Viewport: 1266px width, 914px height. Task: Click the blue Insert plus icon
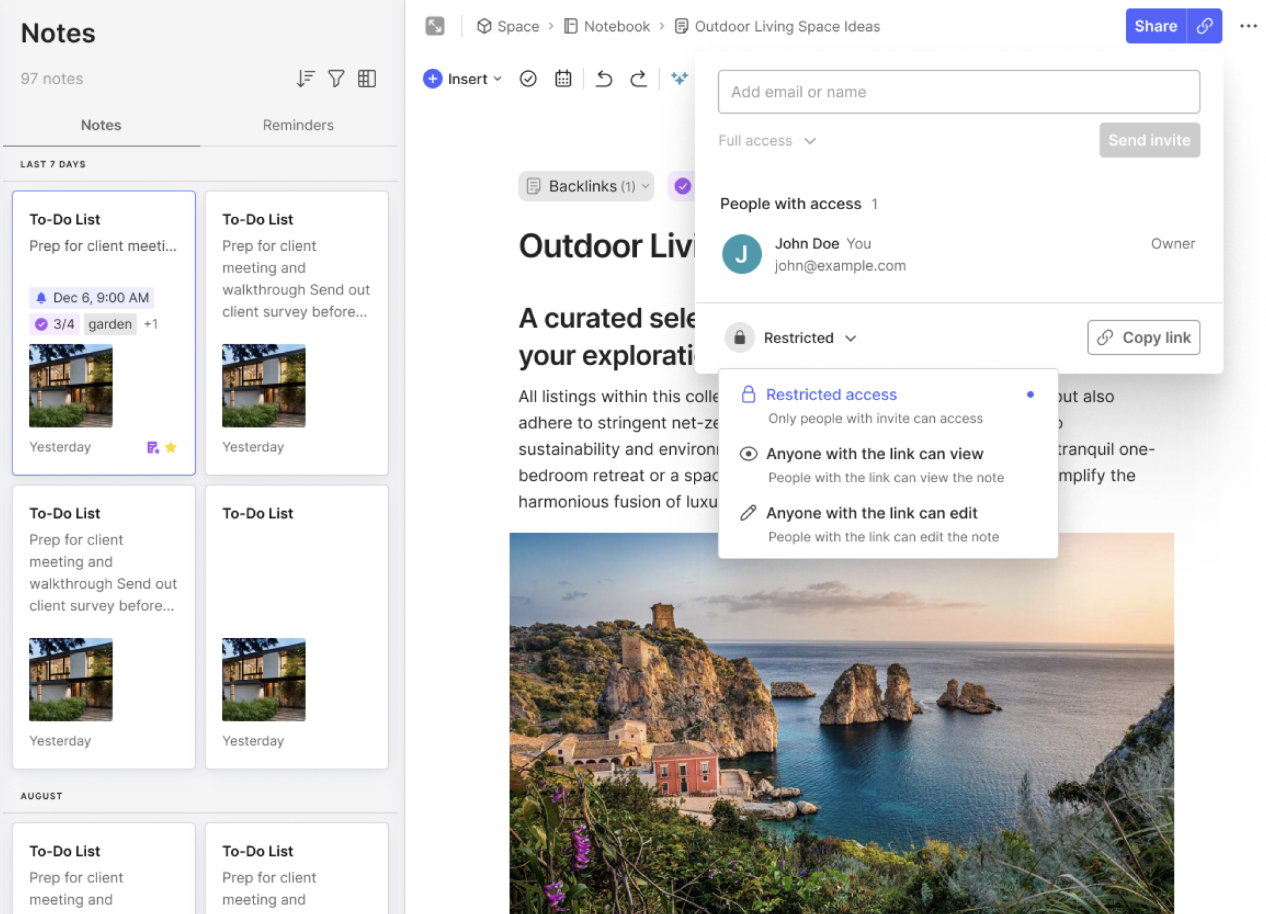tap(432, 79)
